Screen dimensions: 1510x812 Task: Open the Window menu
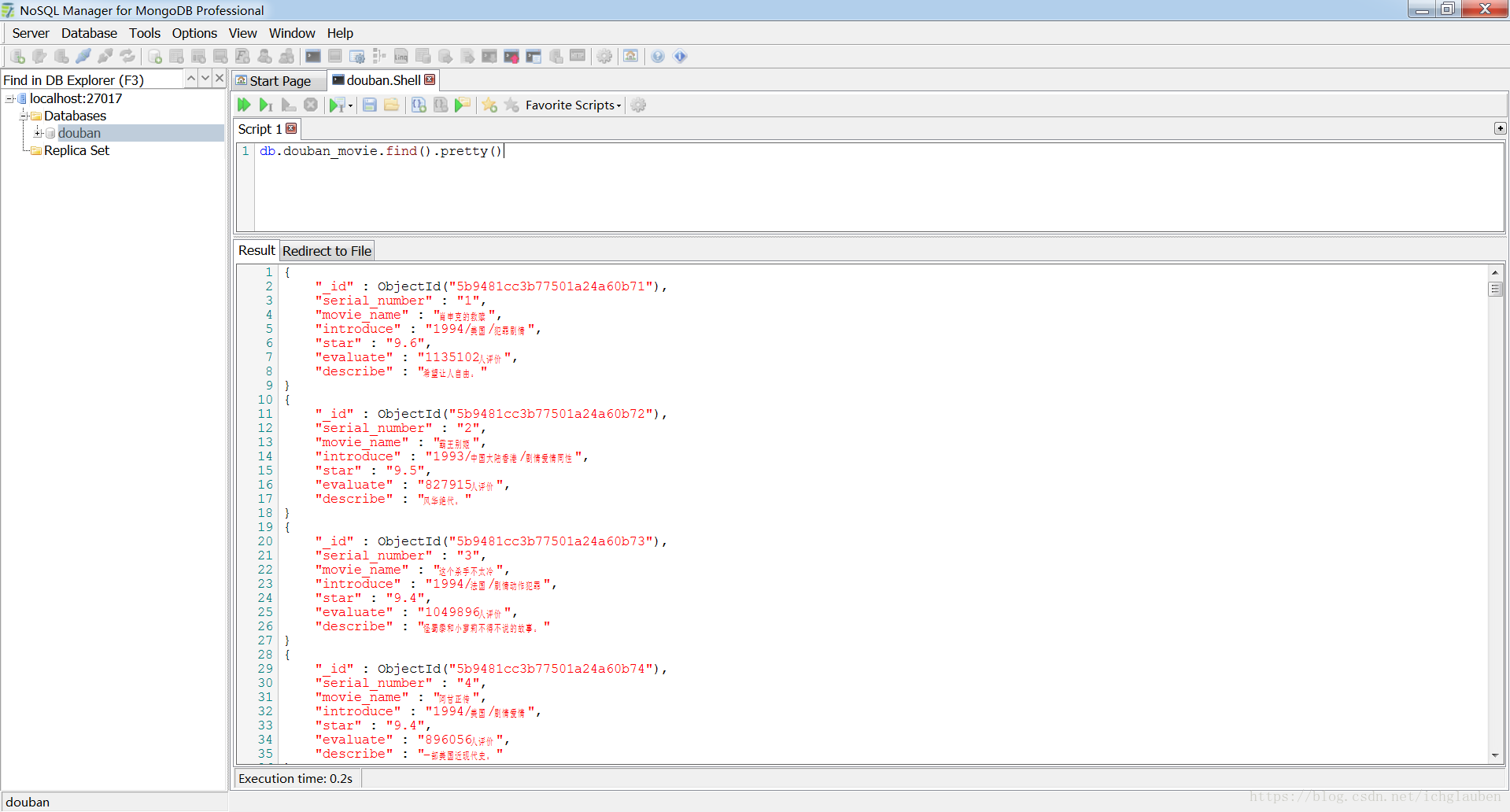tap(292, 33)
